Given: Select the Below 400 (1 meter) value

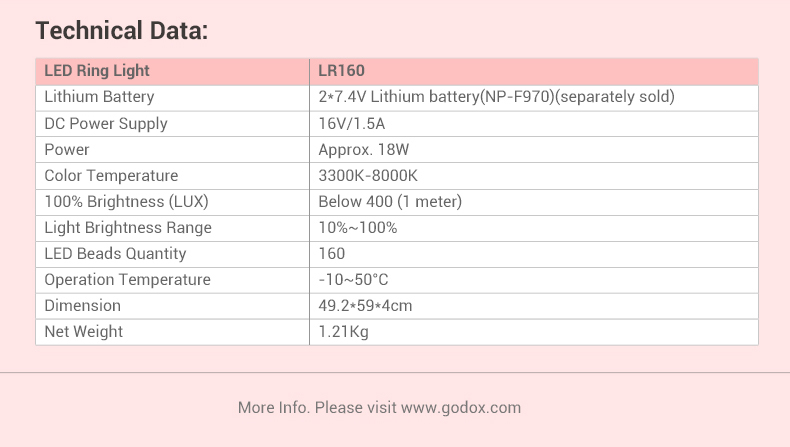Looking at the screenshot, I should click(390, 201).
